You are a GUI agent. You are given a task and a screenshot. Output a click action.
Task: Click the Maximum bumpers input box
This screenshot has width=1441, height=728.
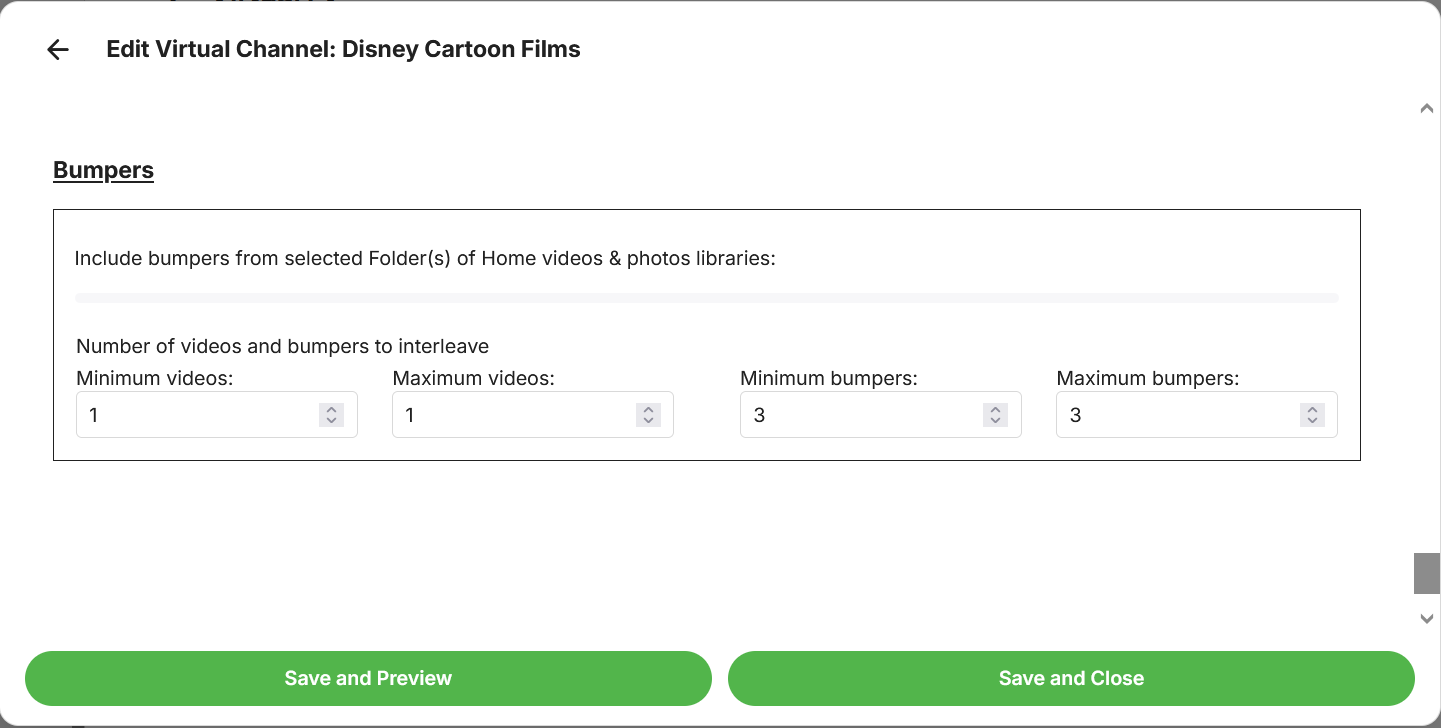(x=1176, y=415)
